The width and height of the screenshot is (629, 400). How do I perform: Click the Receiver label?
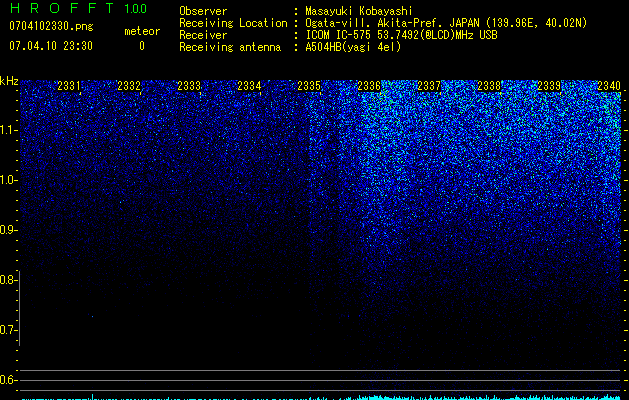[203, 35]
